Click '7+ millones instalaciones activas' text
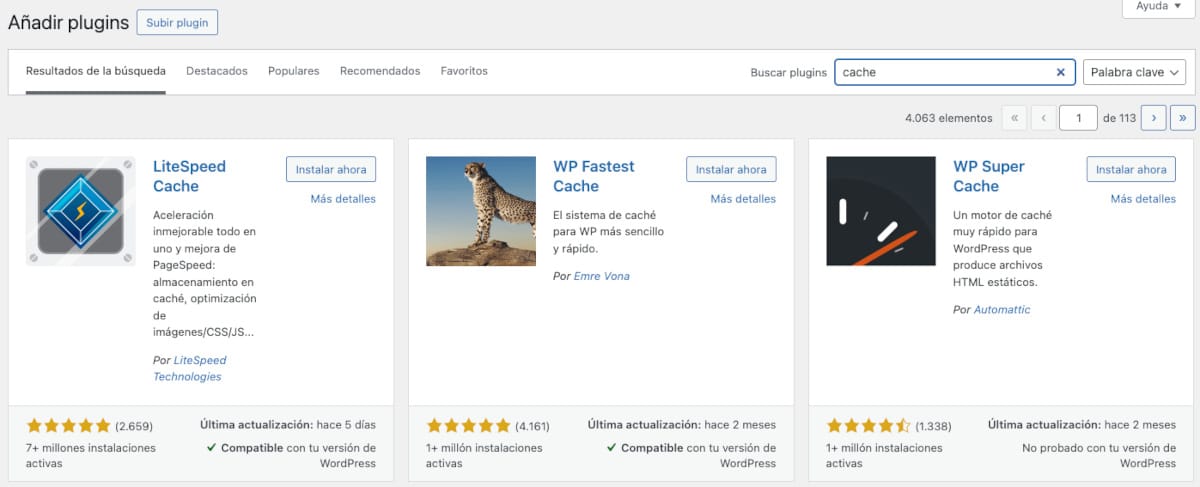 pos(91,456)
